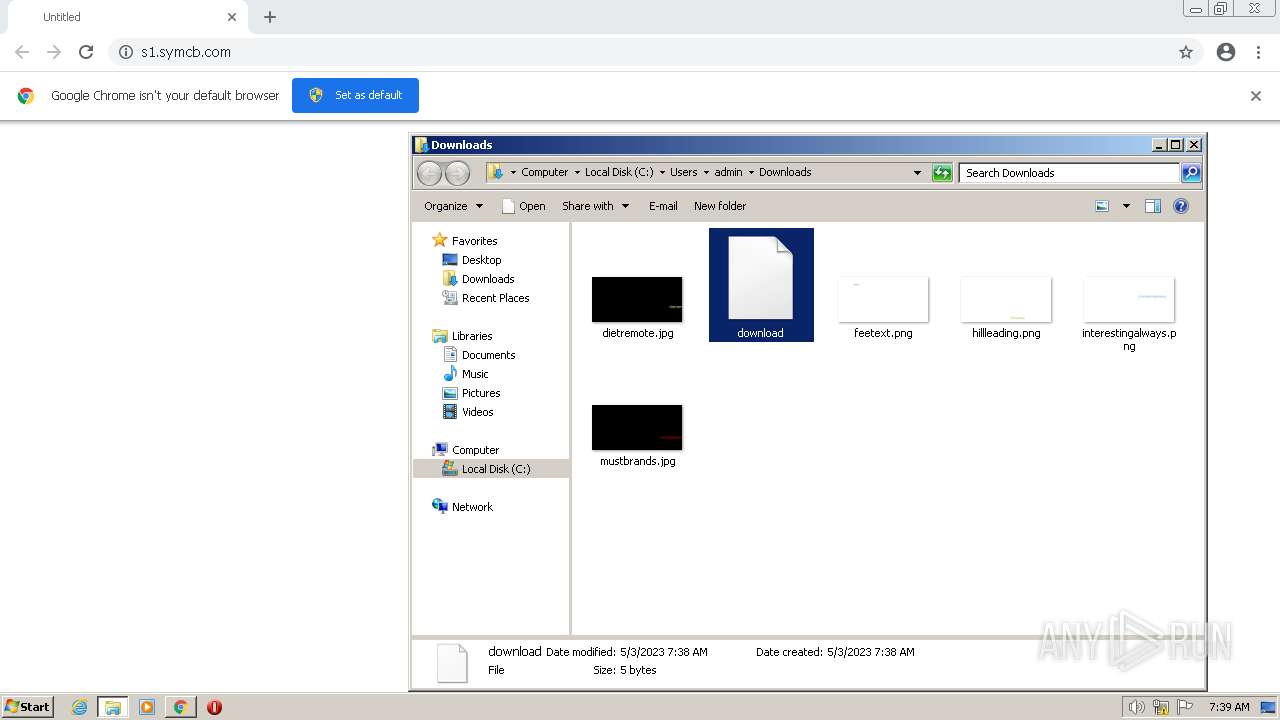1280x720 pixels.
Task: Click the Chrome forward navigation arrow
Action: pyautogui.click(x=54, y=52)
